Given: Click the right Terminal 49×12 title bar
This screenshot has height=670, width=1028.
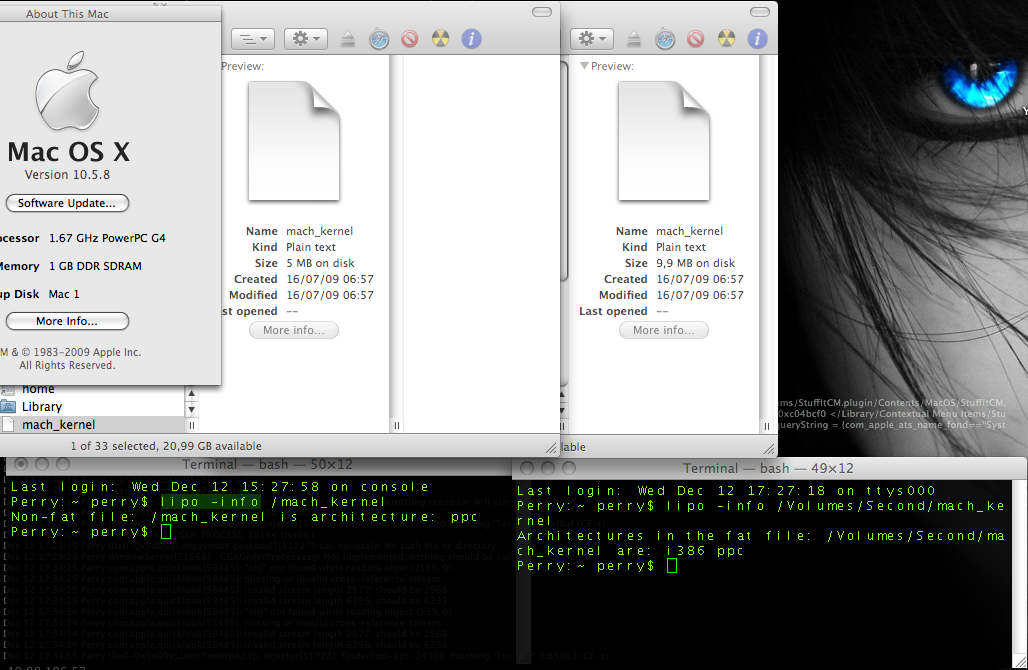Looking at the screenshot, I should (768, 468).
